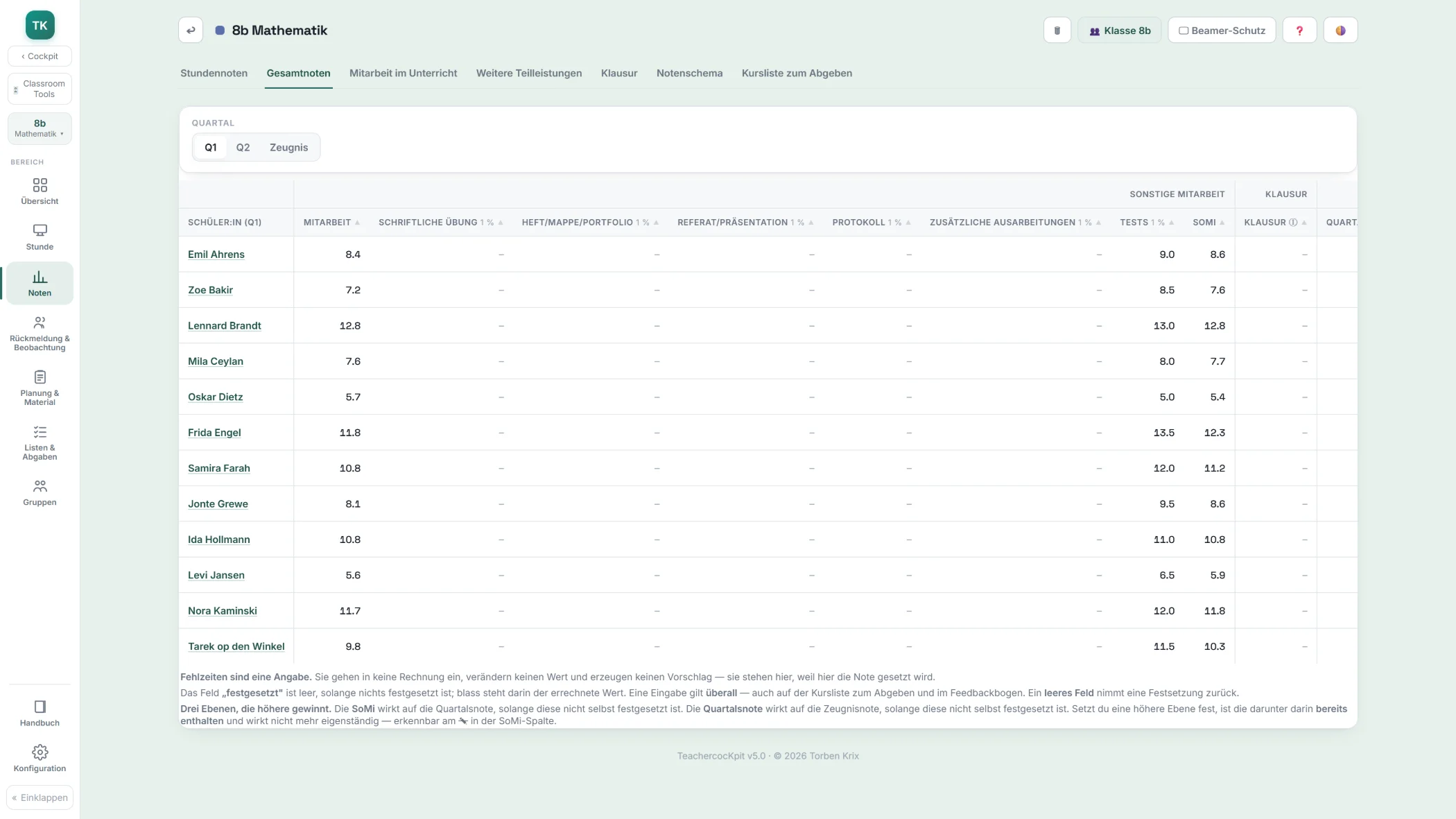Click the Klasse 8b button
Image resolution: width=1456 pixels, height=819 pixels.
point(1119,30)
